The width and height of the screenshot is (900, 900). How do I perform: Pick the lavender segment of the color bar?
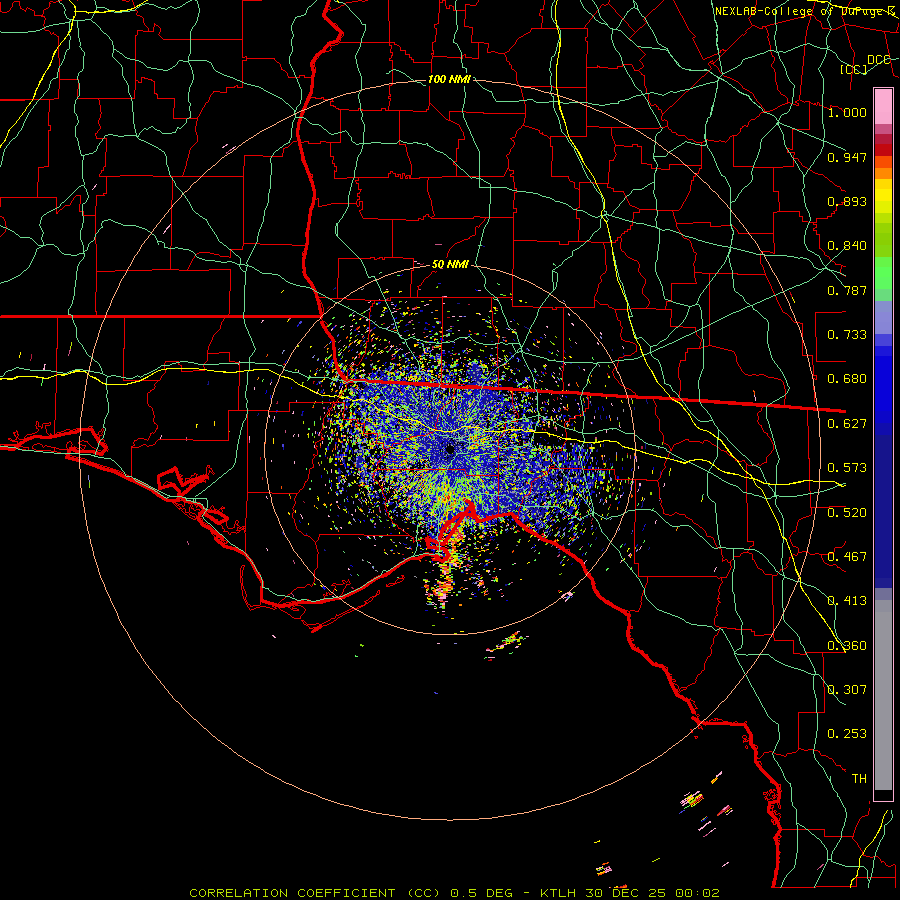[x=883, y=317]
